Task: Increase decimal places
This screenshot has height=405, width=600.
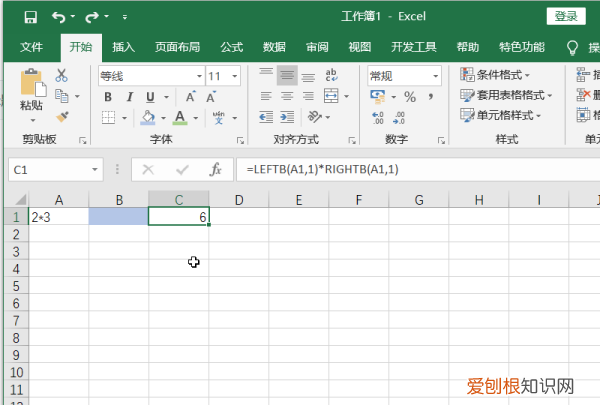Action: (x=378, y=118)
